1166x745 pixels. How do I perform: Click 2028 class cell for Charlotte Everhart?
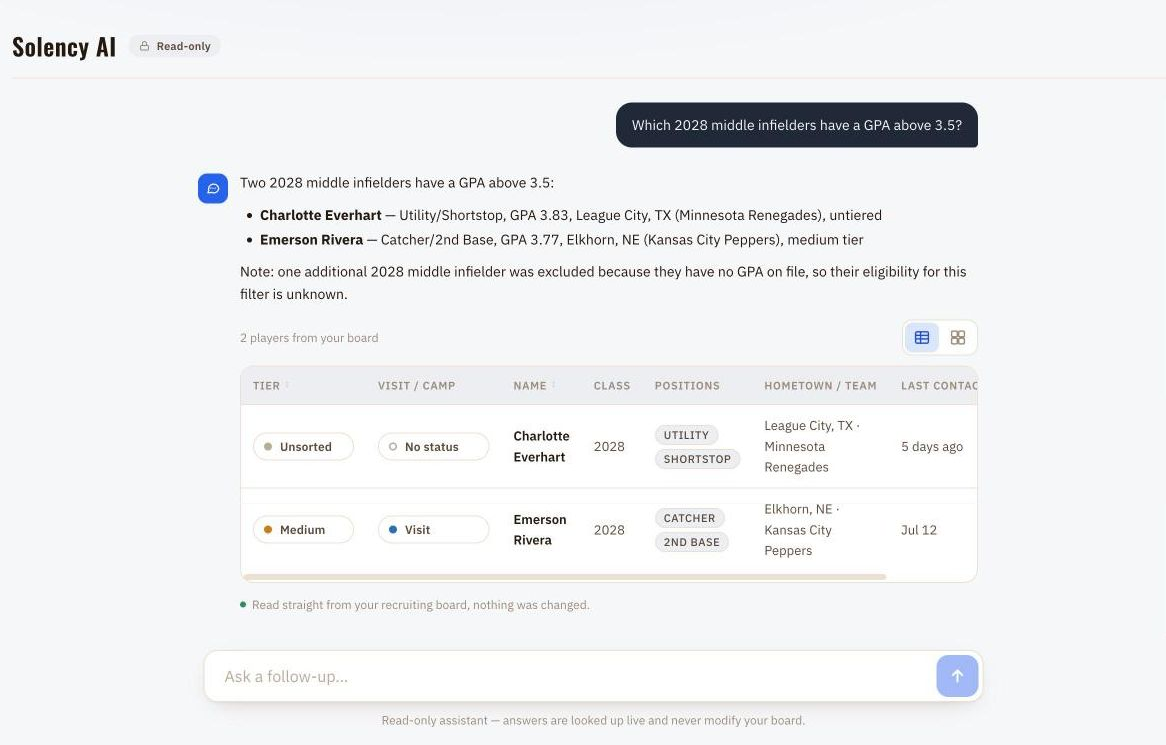pos(609,447)
